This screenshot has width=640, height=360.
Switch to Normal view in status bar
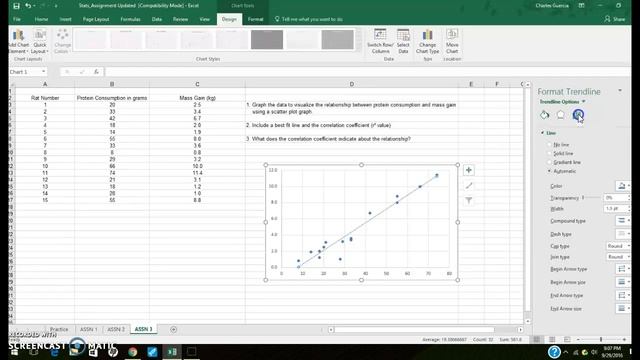pos(537,340)
